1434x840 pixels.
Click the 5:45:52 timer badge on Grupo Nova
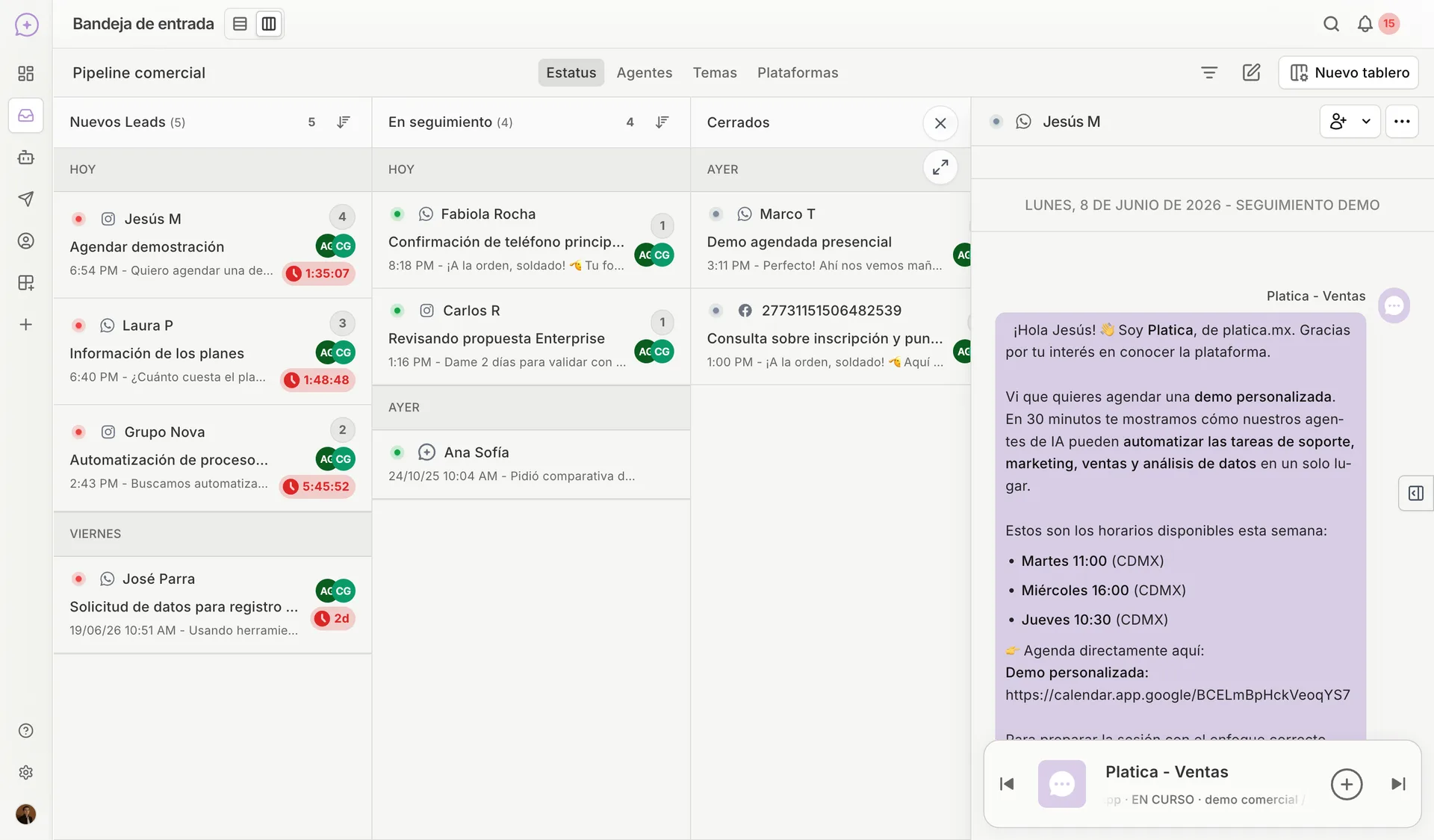click(317, 487)
